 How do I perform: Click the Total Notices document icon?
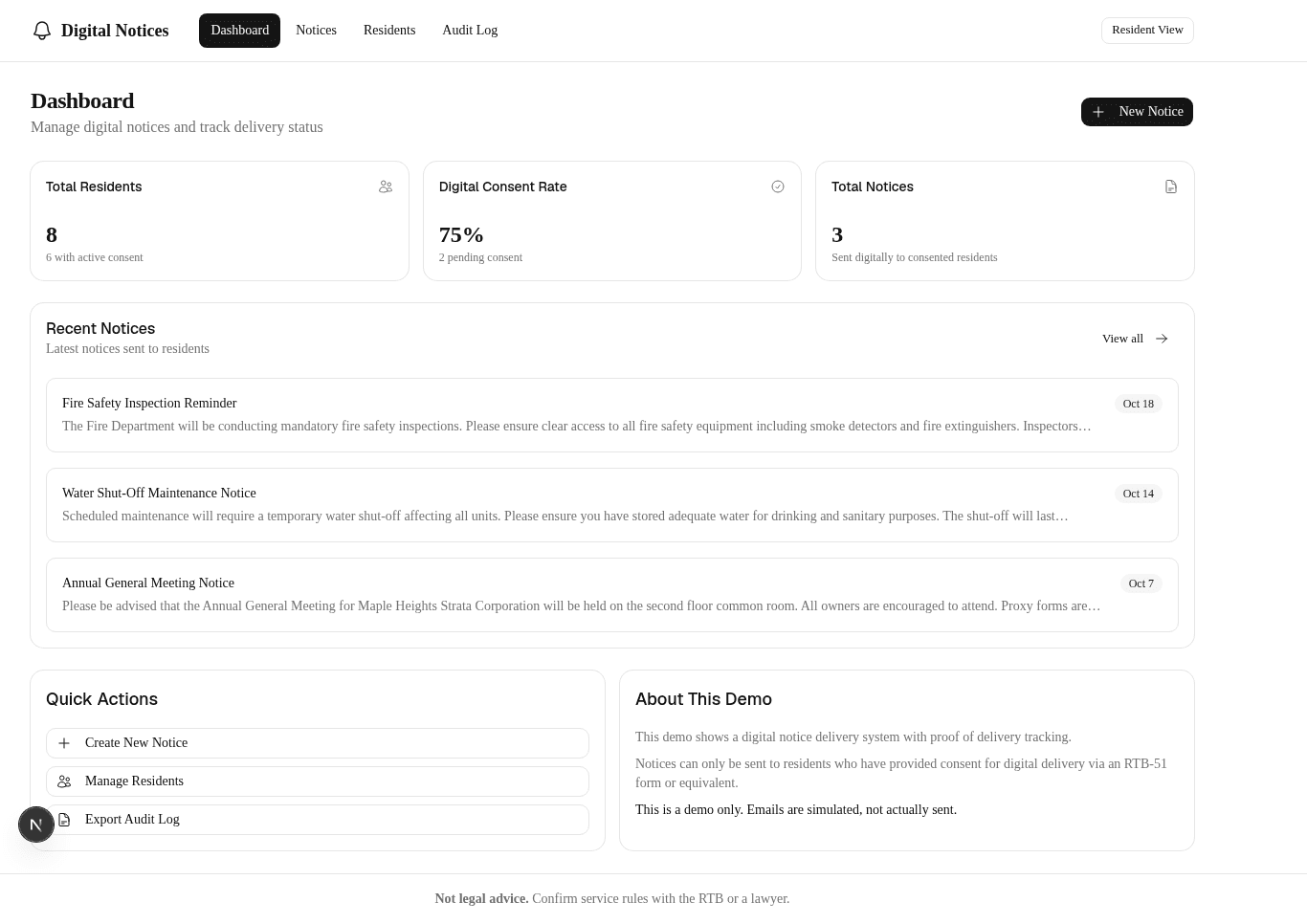(1171, 187)
